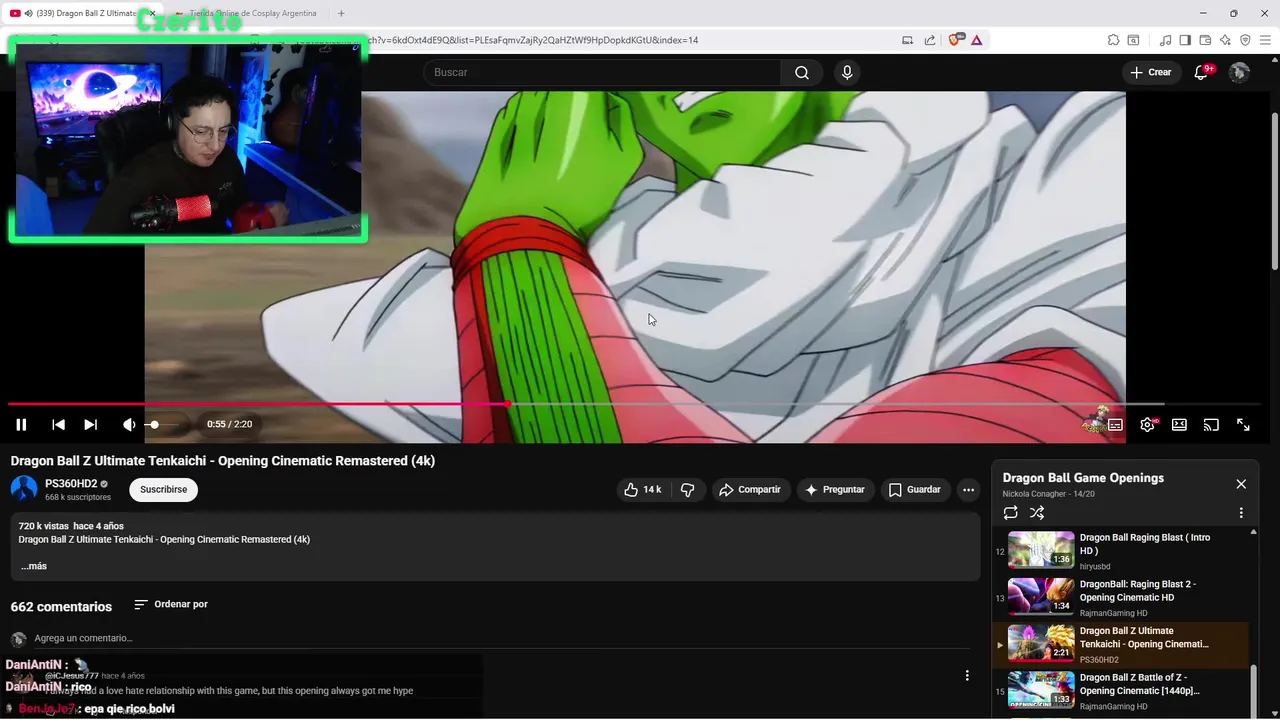Open options menu for iCJesus777 comment
The height and width of the screenshot is (720, 1280).
point(967,676)
